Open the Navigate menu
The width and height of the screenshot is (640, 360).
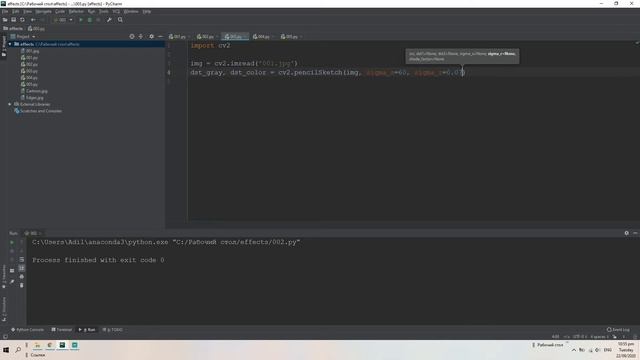pos(43,11)
